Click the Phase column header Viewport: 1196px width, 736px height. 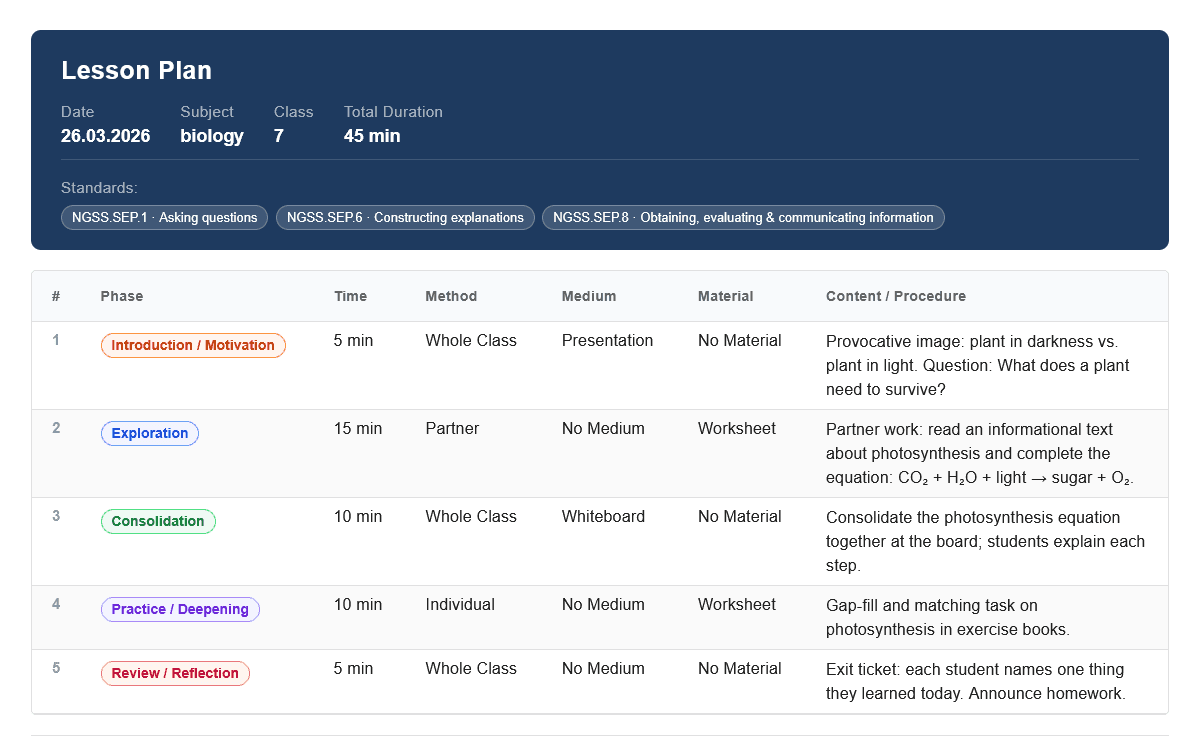122,296
